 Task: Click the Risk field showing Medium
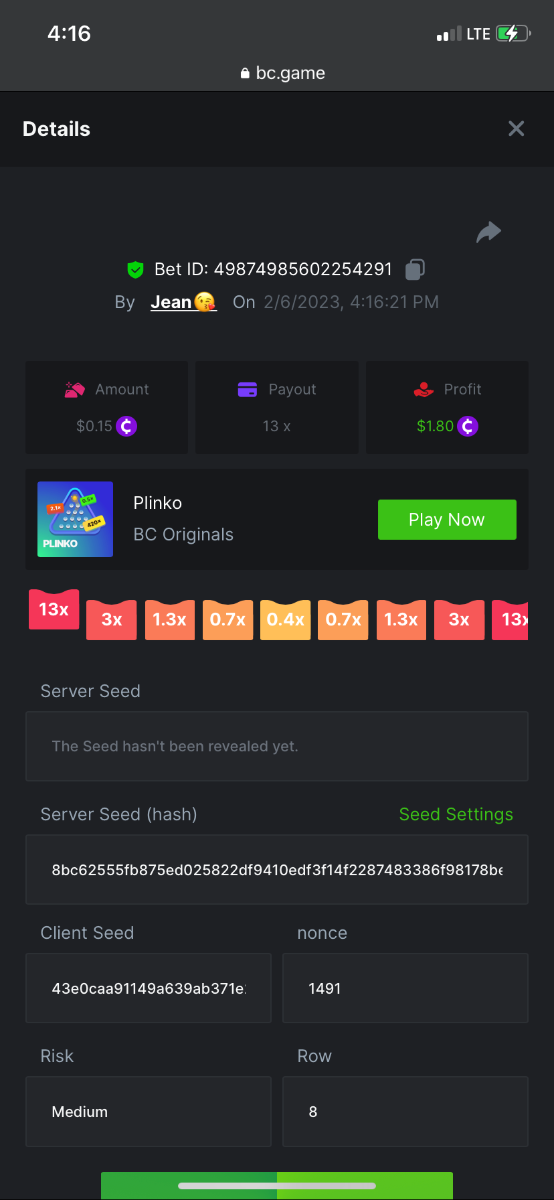tap(148, 1111)
